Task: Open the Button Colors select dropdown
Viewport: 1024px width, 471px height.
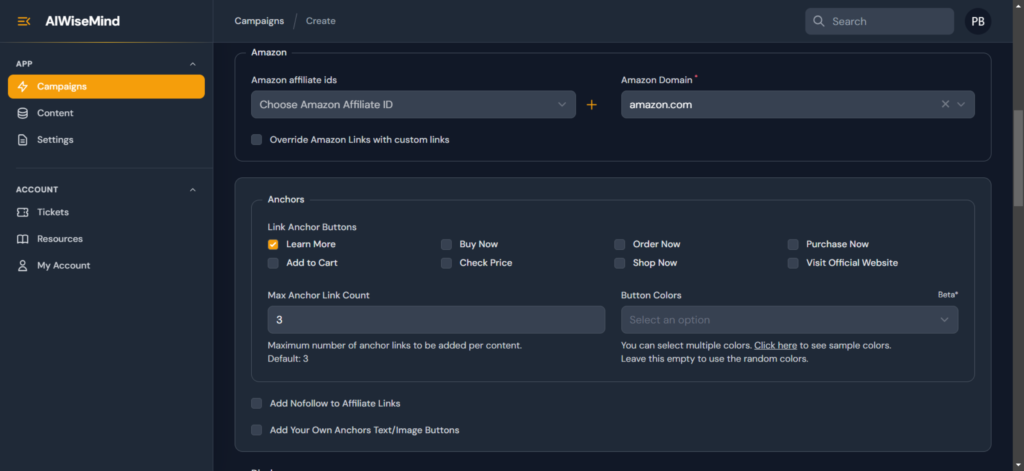Action: click(x=790, y=320)
